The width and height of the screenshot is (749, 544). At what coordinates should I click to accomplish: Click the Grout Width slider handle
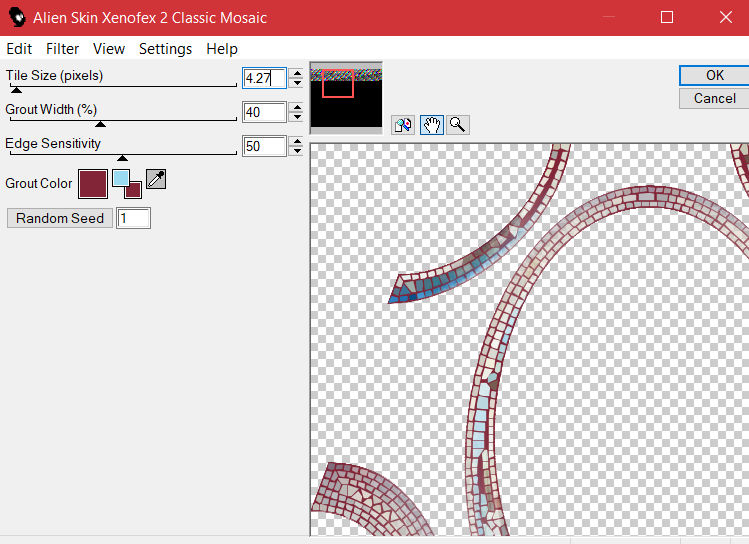coord(100,123)
